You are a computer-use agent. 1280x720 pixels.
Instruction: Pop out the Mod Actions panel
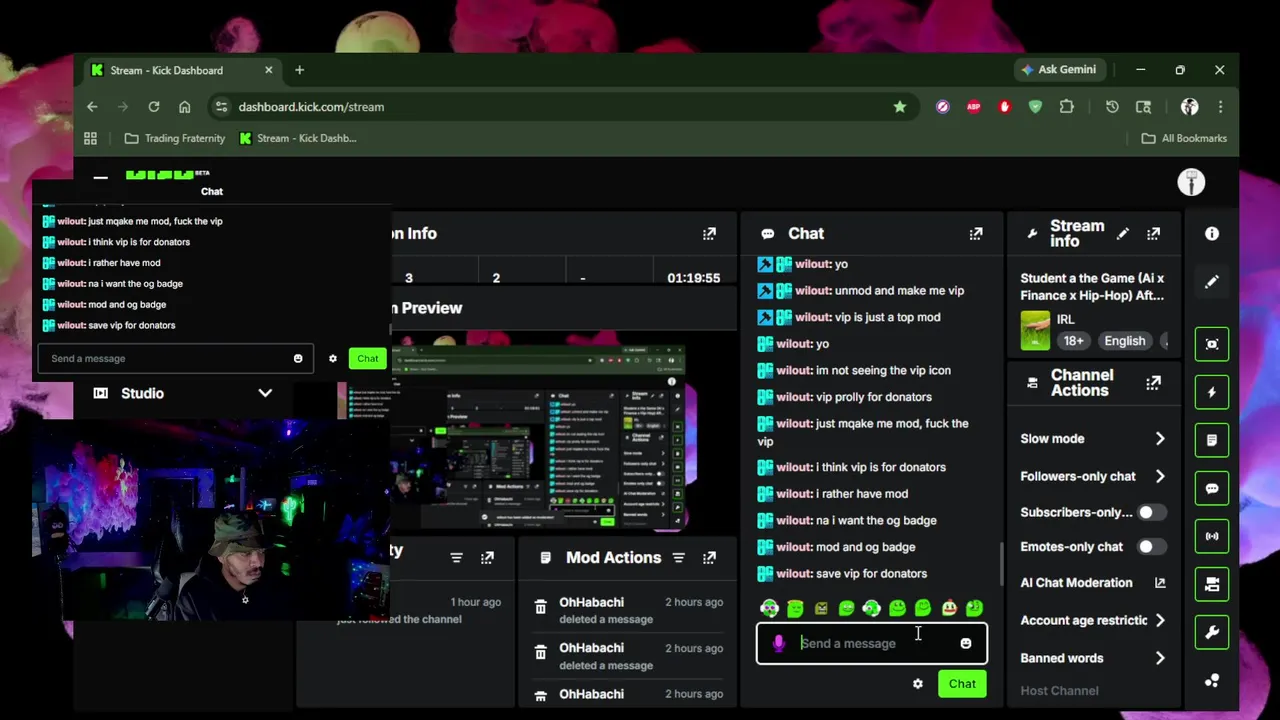pos(709,558)
